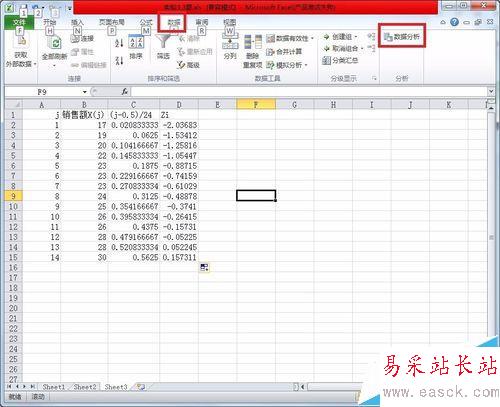The image size is (500, 407).
Task: Sort ascending with the A-to-Z icon
Action: point(119,43)
